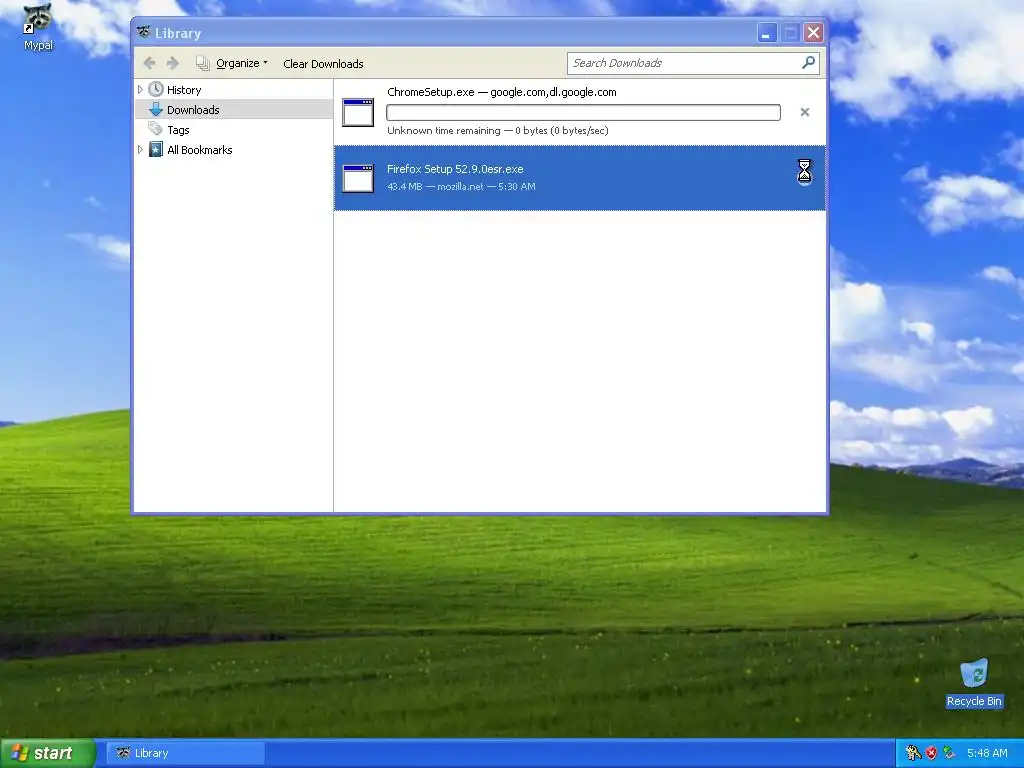The image size is (1024, 768).
Task: Click Clear Downloads button
Action: point(323,63)
